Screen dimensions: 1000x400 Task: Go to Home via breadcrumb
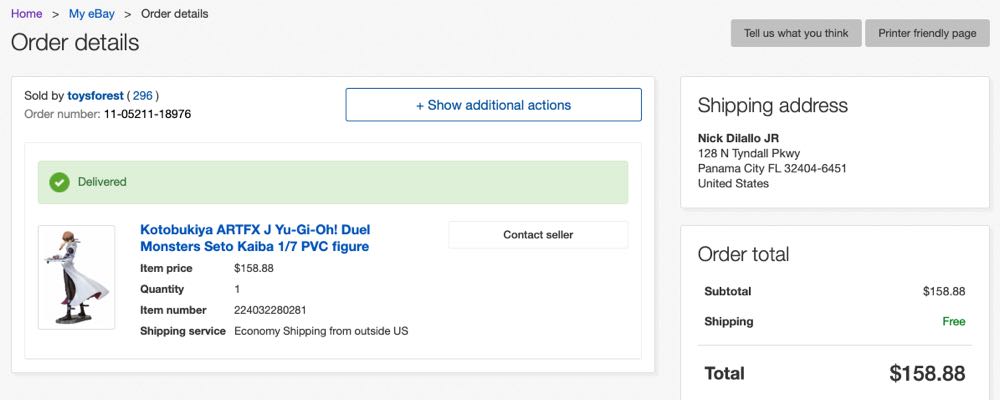[27, 14]
